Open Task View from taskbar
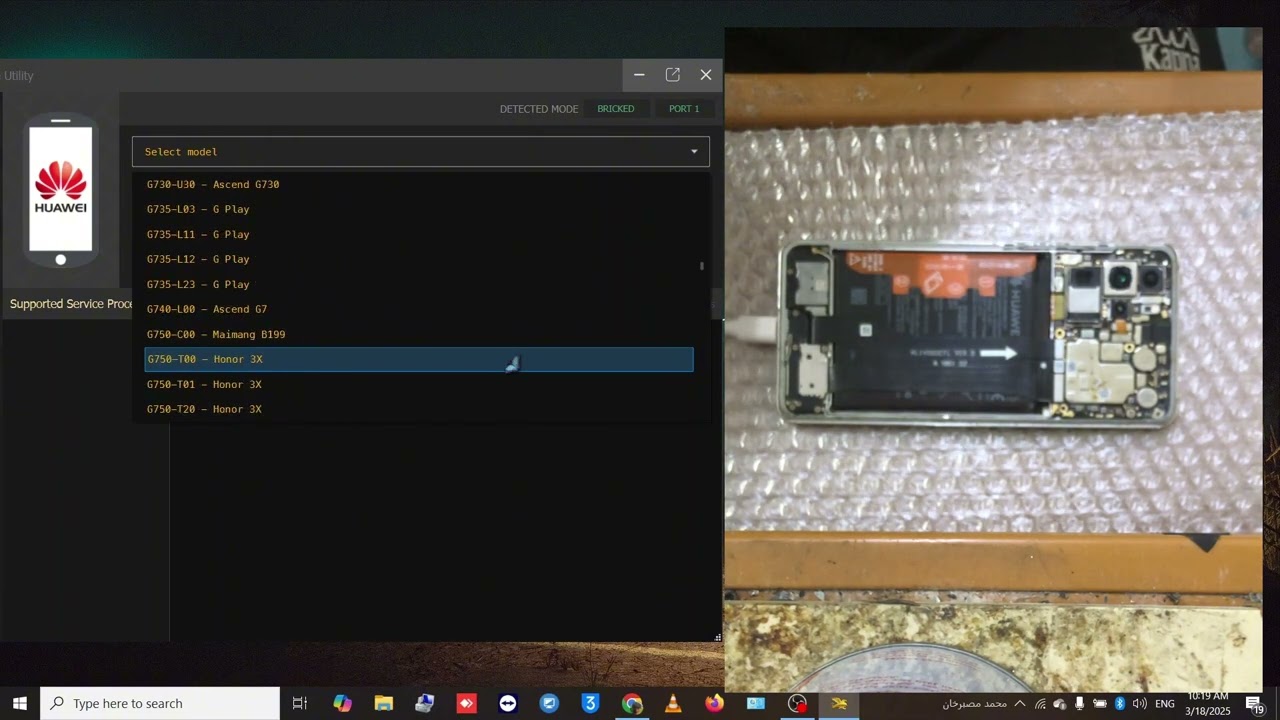Screen dimensions: 1280x720 tap(299, 703)
